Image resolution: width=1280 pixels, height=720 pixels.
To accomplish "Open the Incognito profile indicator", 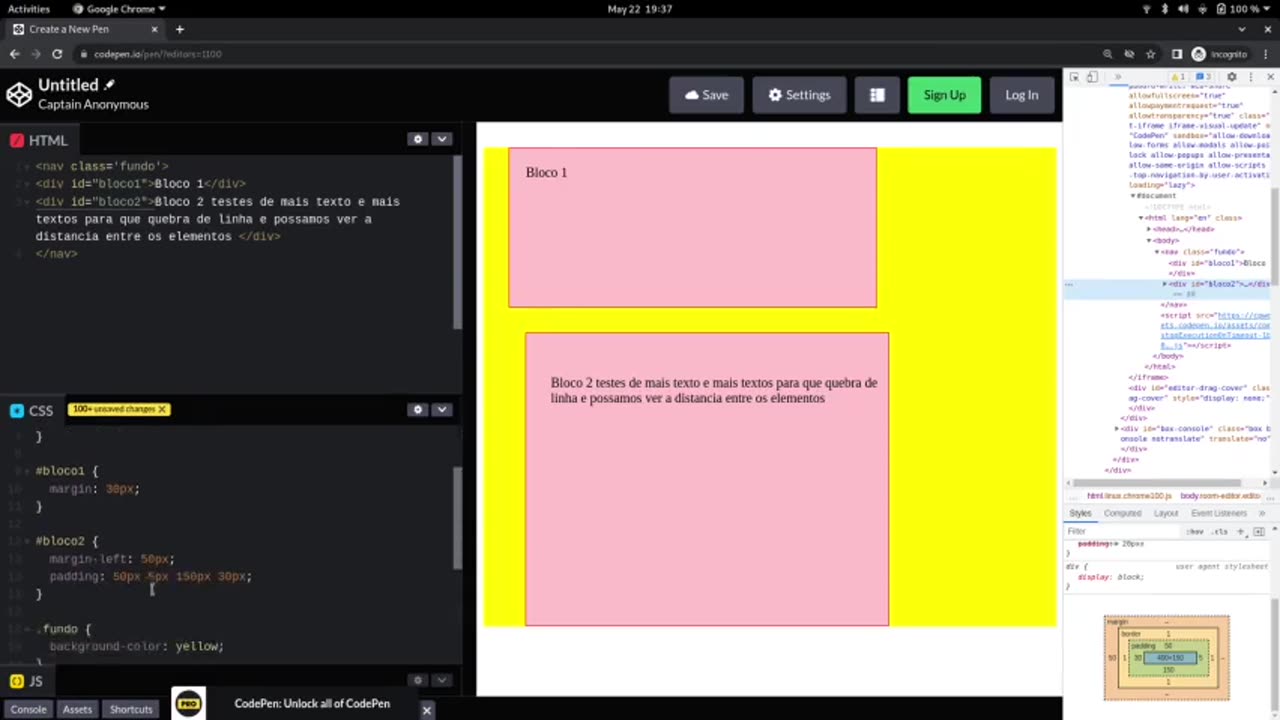I will pyautogui.click(x=1219, y=54).
